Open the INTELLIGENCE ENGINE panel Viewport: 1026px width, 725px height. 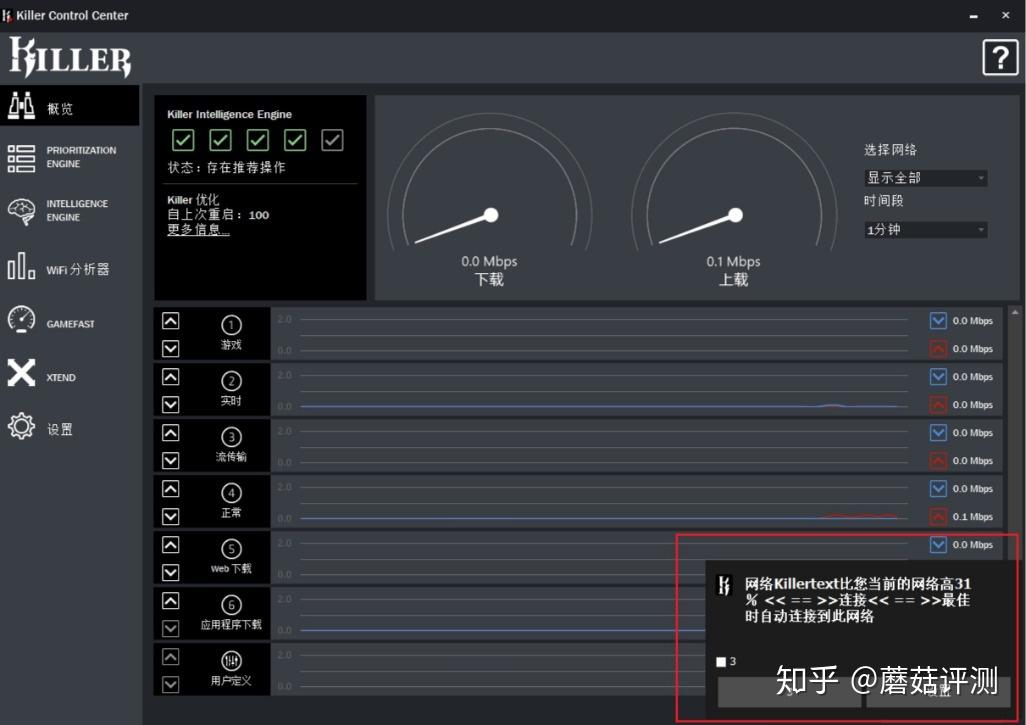click(70, 209)
